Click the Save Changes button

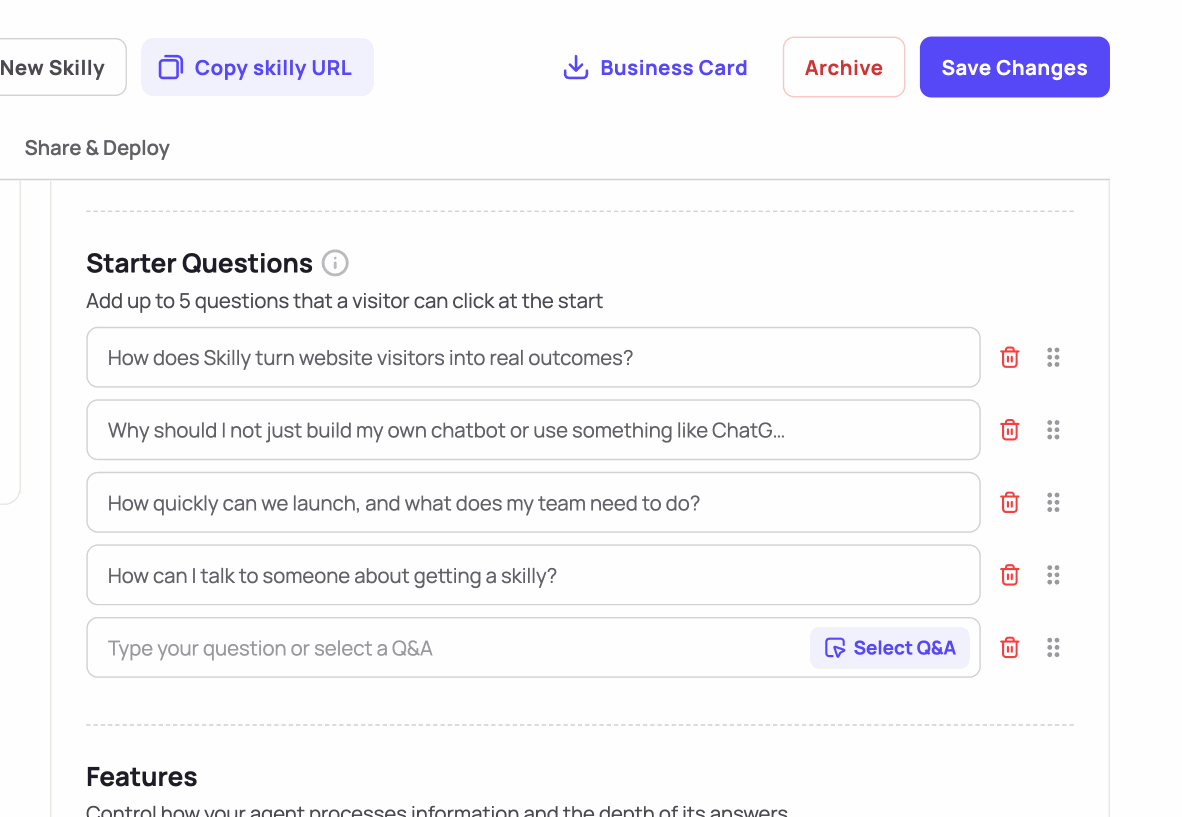coord(1014,67)
